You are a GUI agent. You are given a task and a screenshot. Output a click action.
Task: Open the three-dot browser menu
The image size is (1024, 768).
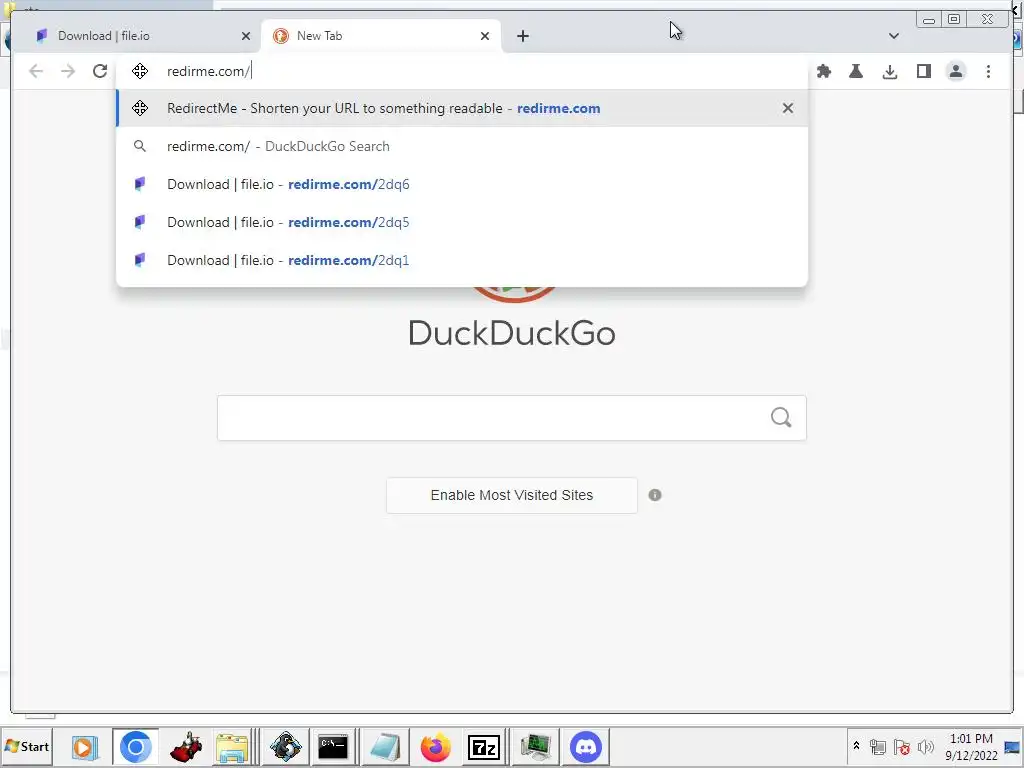(x=988, y=71)
